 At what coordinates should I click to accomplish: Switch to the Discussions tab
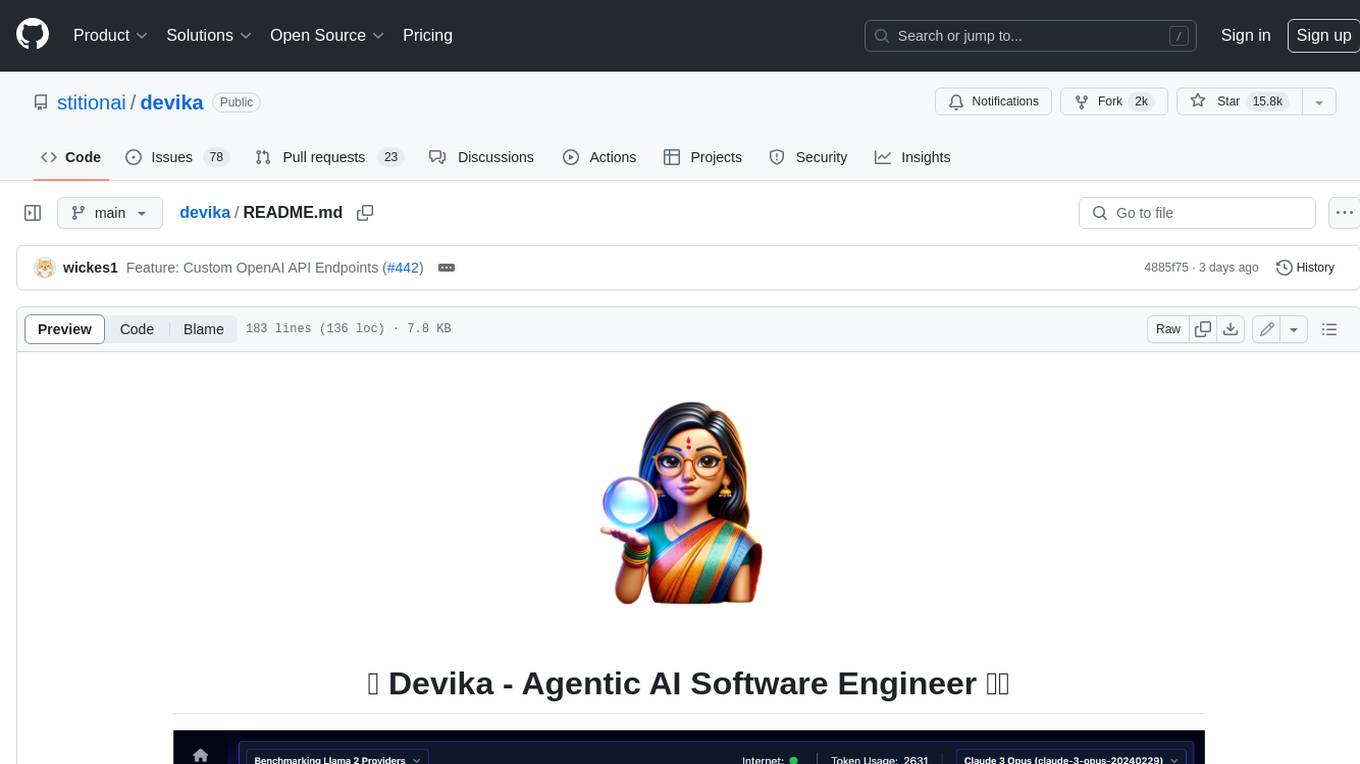(x=481, y=157)
